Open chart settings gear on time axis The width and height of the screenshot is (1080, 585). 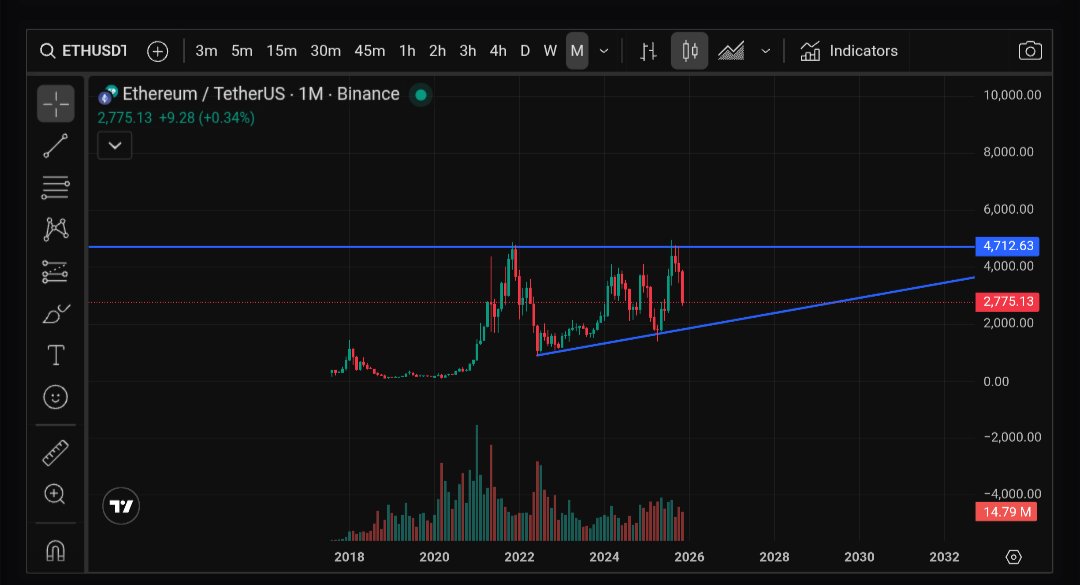click(x=1013, y=557)
